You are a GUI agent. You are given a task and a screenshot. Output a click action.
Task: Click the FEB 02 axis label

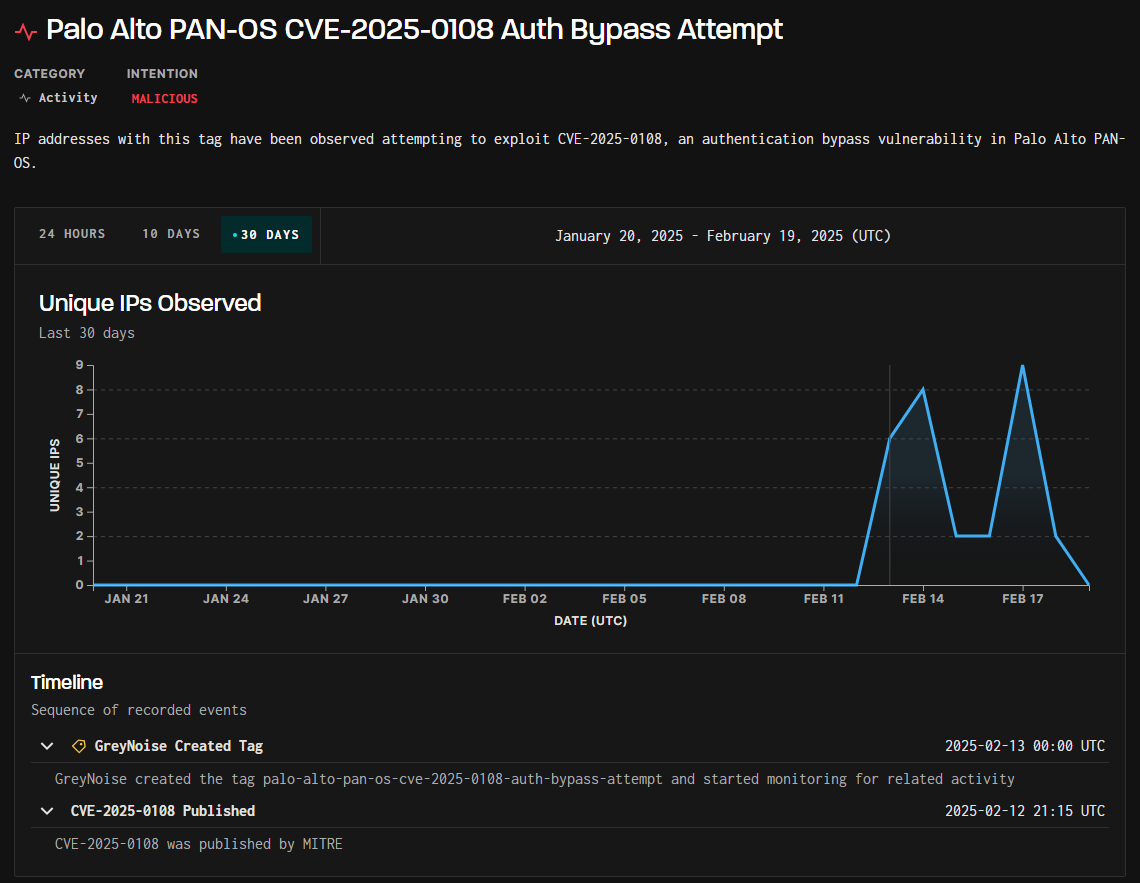coord(525,599)
